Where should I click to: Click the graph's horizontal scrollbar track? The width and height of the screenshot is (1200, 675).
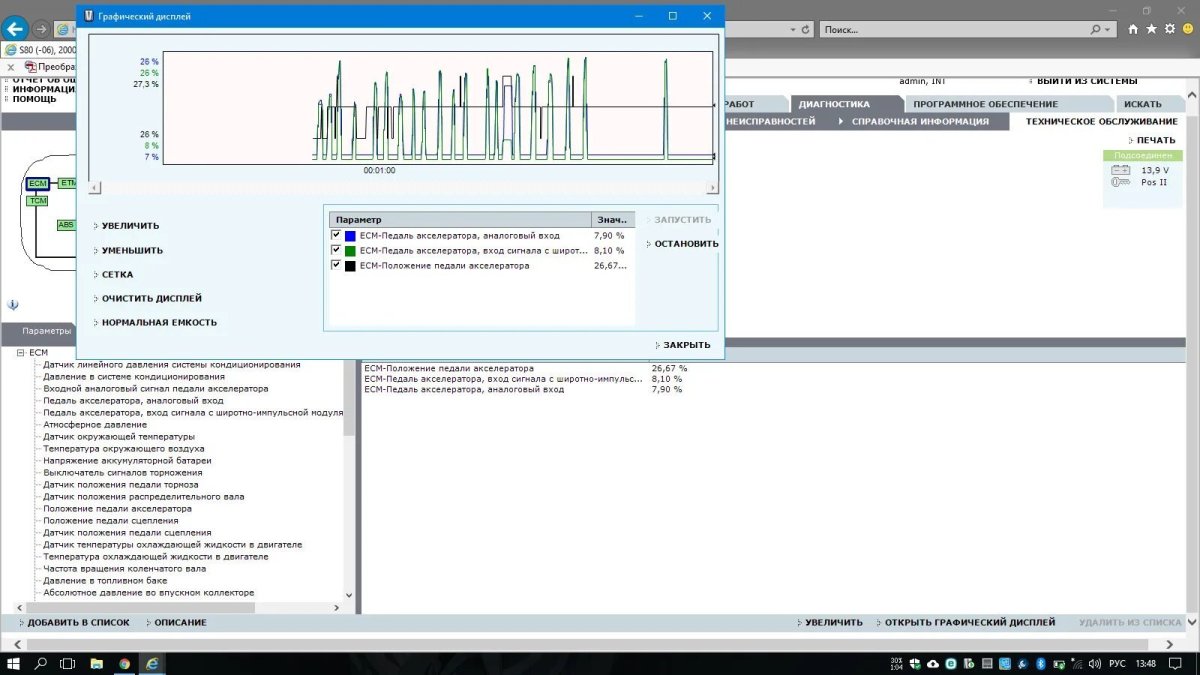tap(400, 188)
